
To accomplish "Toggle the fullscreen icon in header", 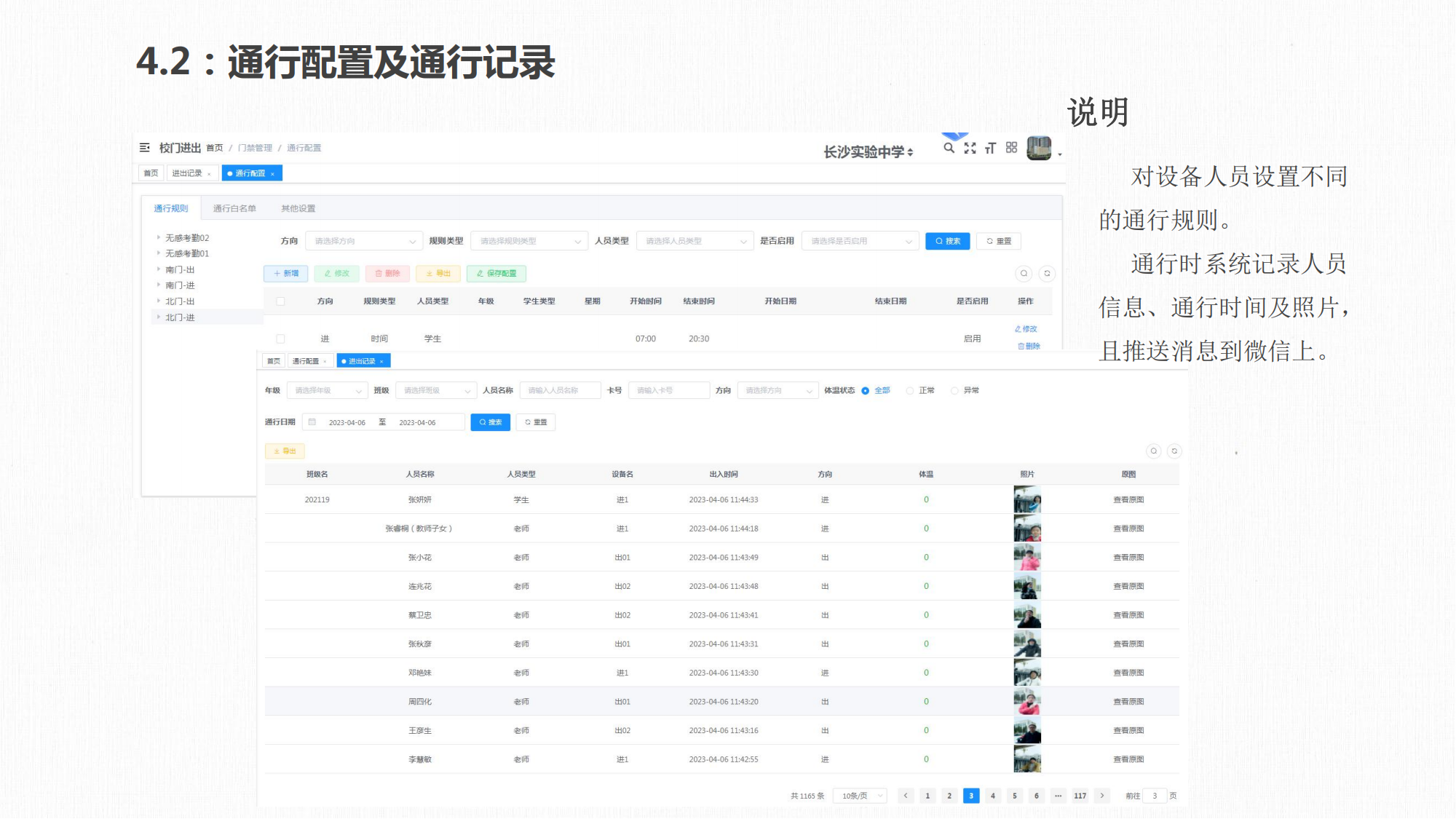I will [970, 148].
